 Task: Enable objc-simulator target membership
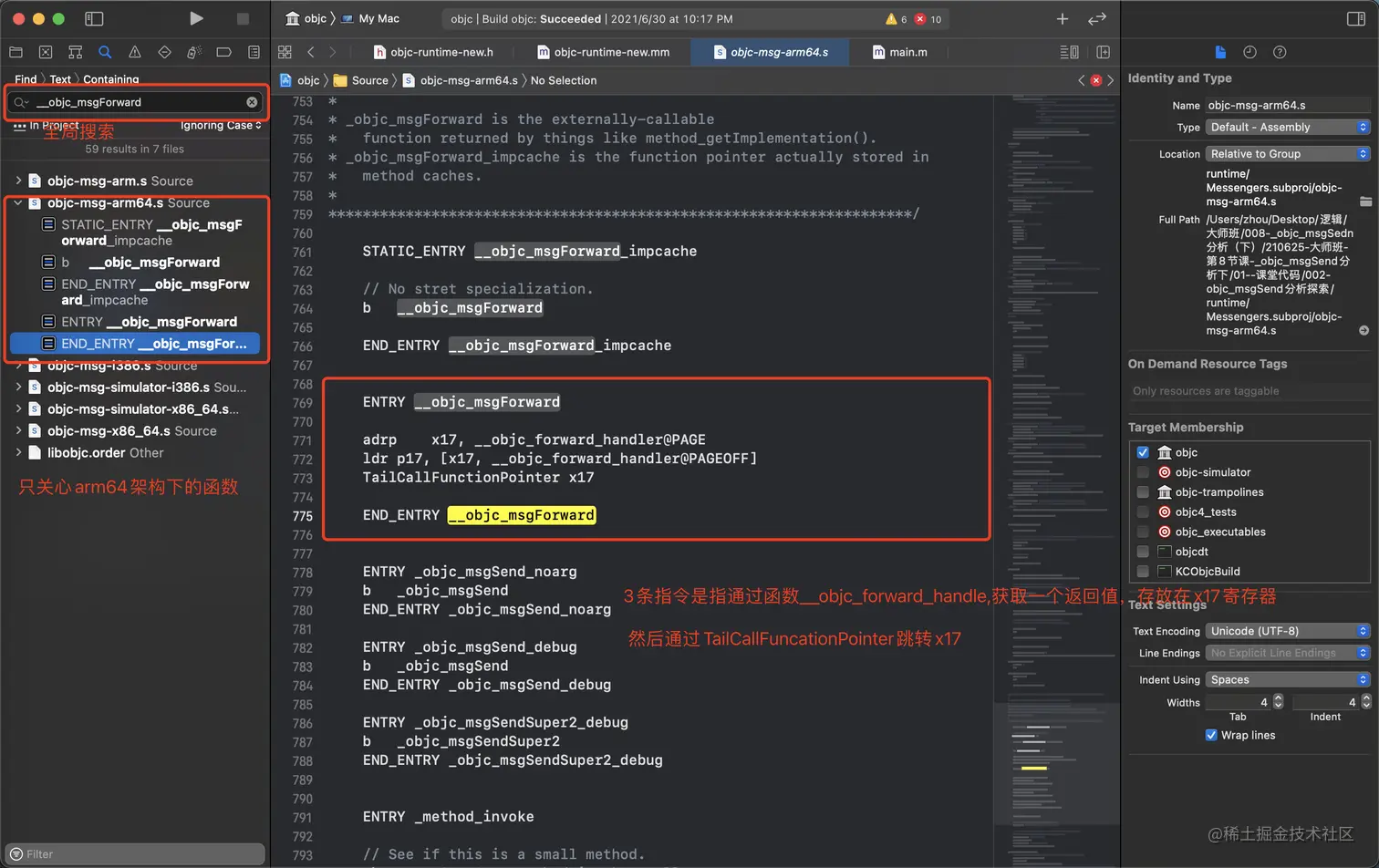(x=1143, y=472)
